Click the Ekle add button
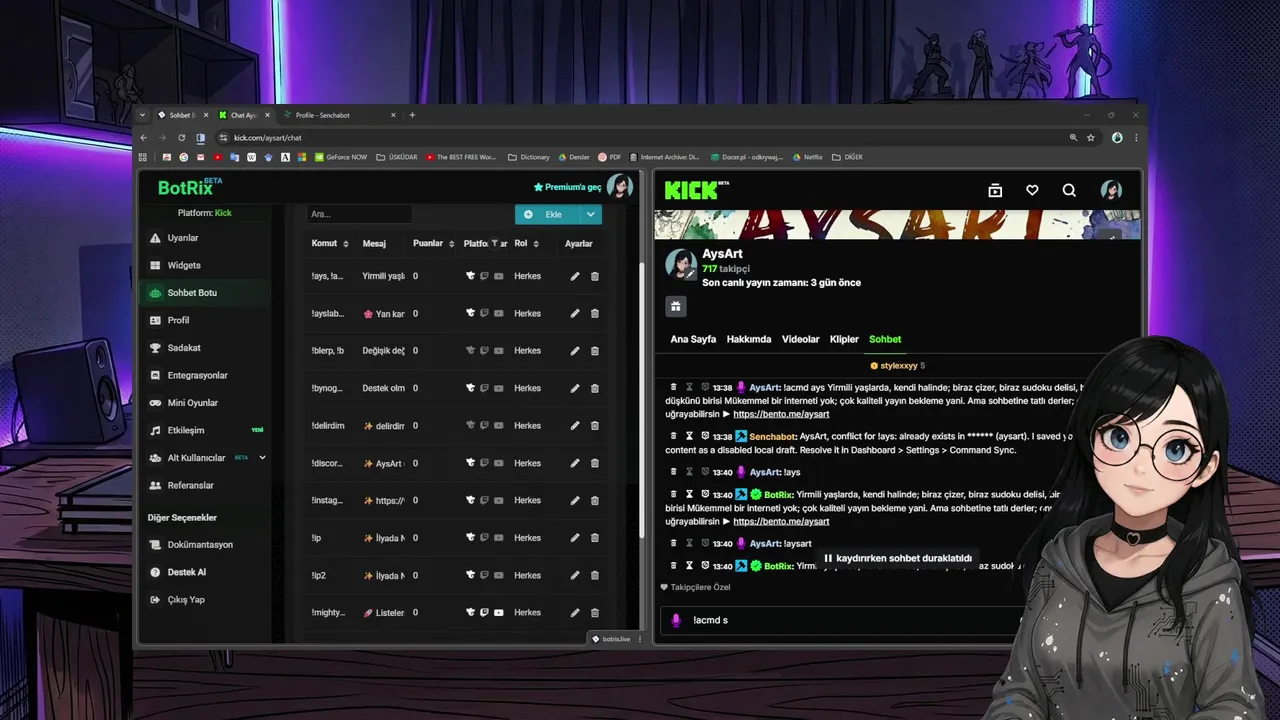This screenshot has width=1280, height=720. click(x=547, y=214)
